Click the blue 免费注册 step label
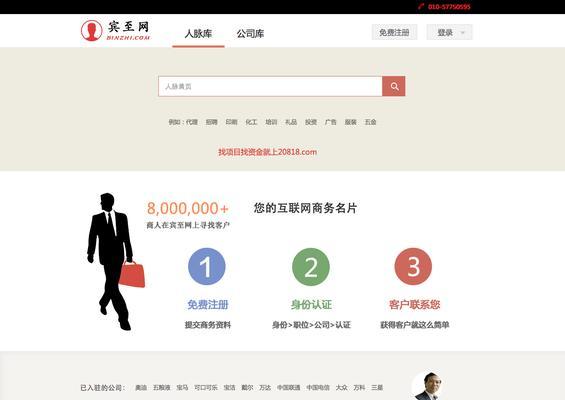 tap(208, 305)
